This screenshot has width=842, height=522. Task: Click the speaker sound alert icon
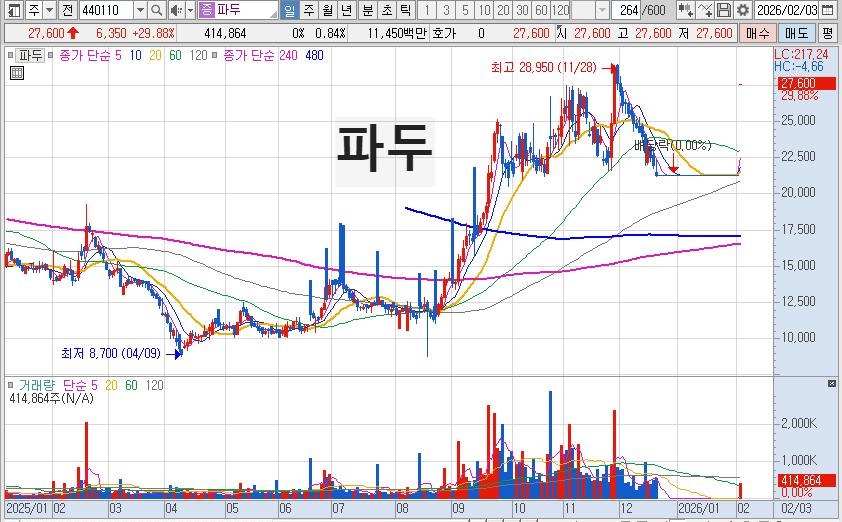175,10
